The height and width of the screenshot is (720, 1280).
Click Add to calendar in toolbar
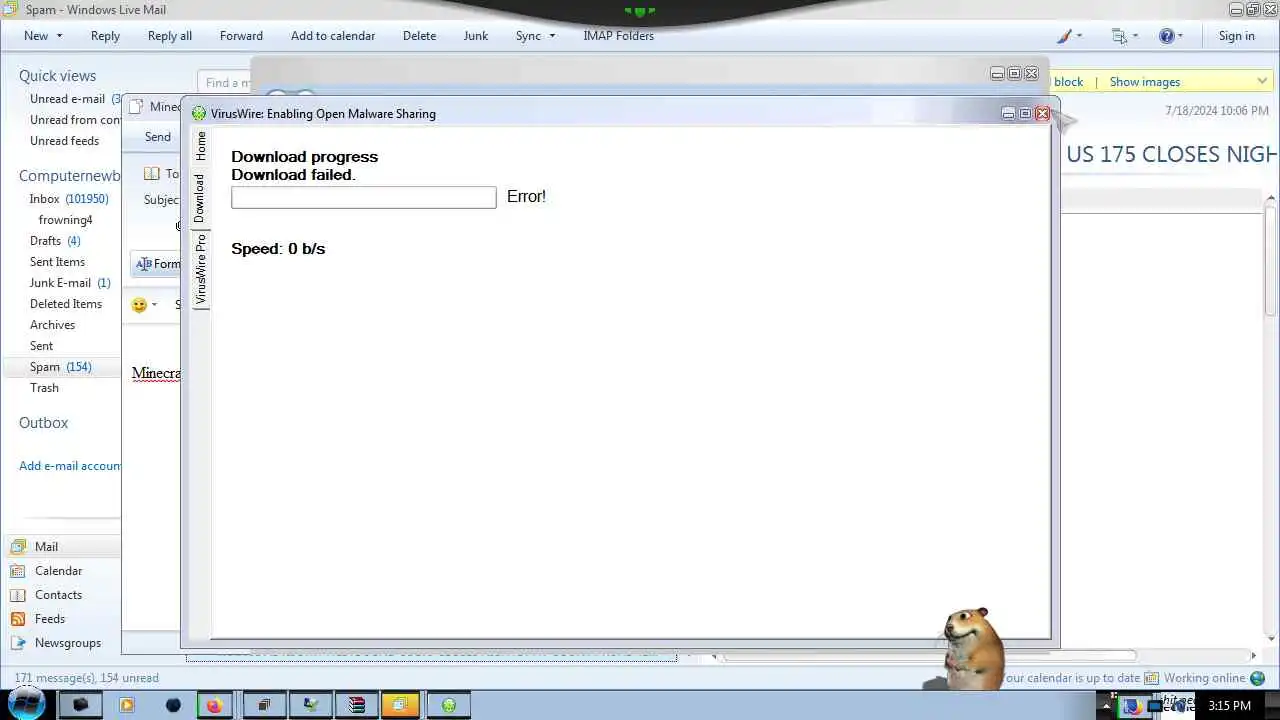pos(333,36)
